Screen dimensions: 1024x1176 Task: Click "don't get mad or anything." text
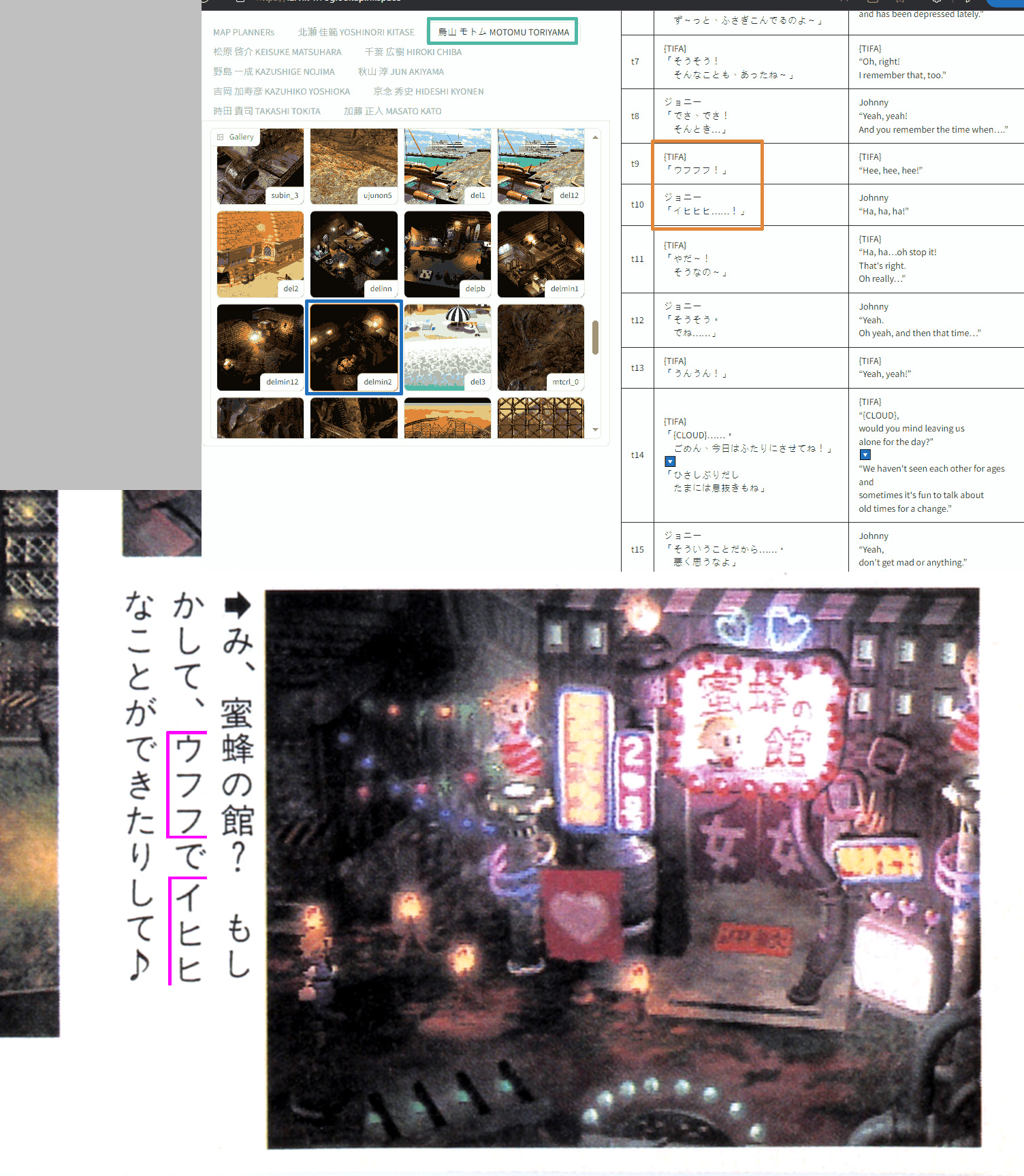(913, 563)
